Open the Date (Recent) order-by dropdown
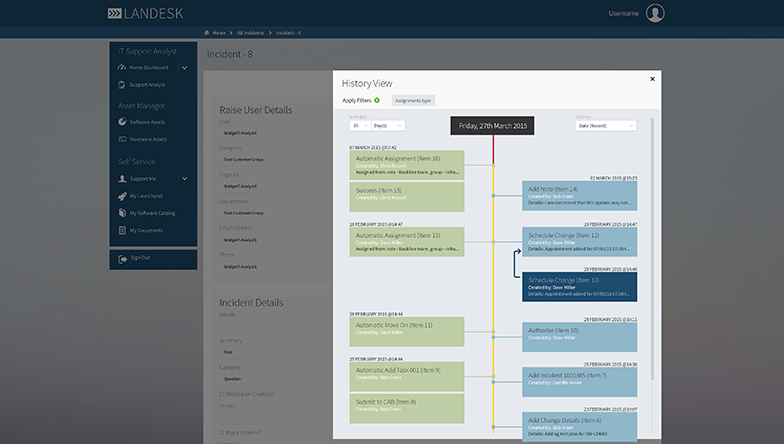Image resolution: width=784 pixels, height=444 pixels. (x=605, y=126)
